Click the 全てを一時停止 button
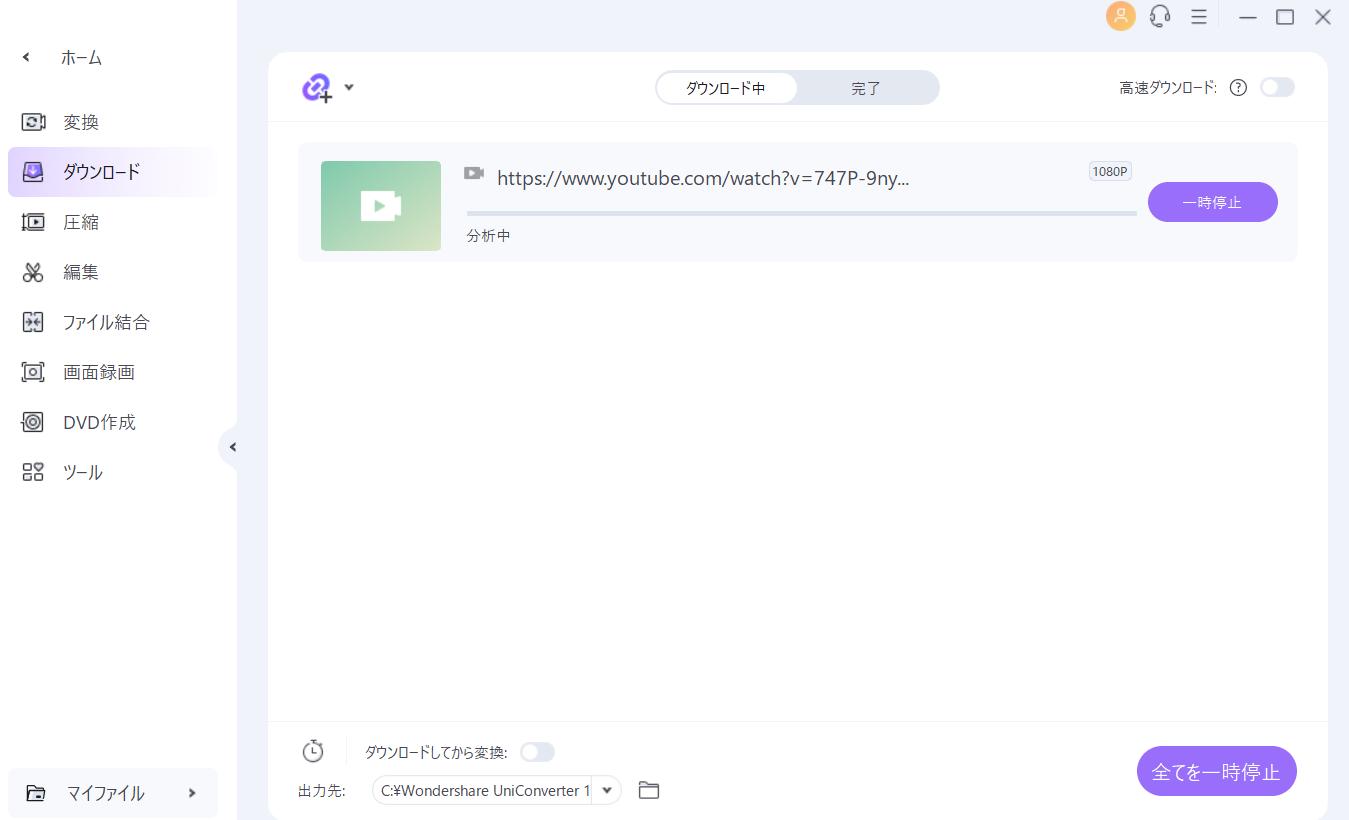 coord(1216,771)
